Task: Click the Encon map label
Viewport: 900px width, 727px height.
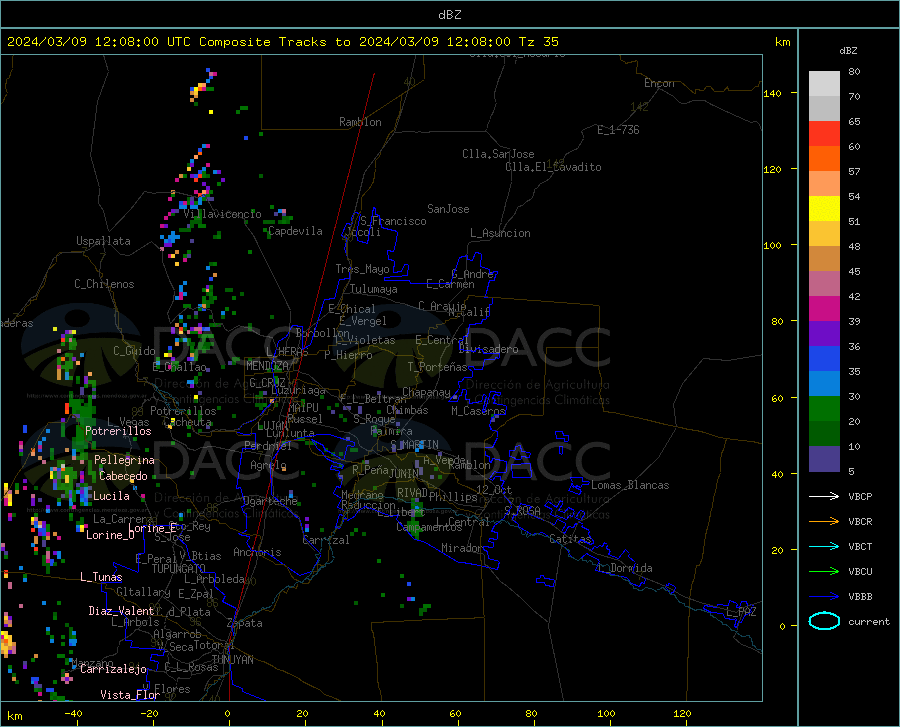Action: 659,83
